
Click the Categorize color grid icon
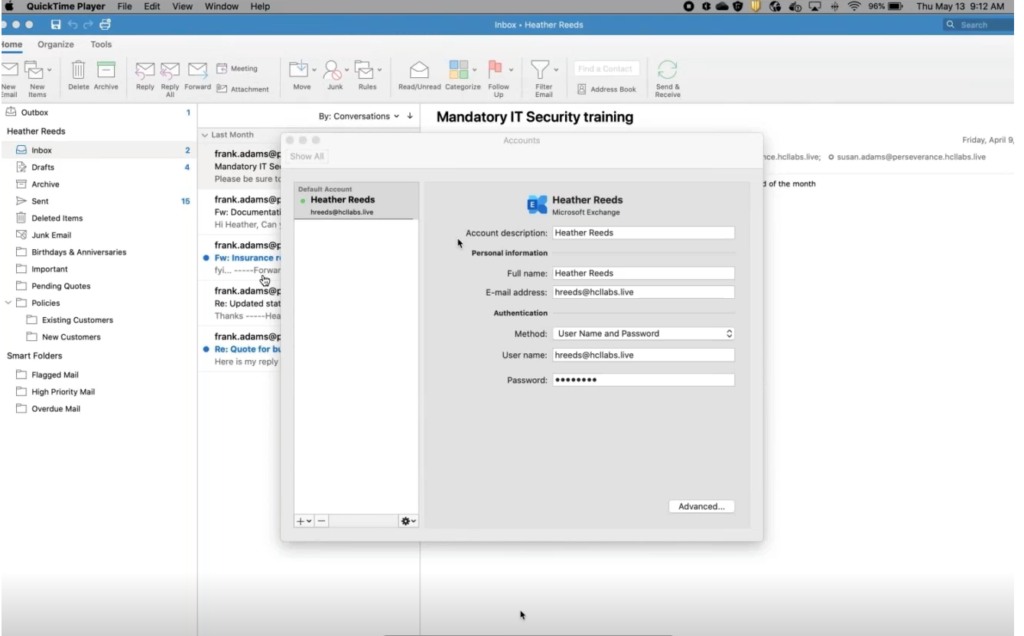[458, 69]
